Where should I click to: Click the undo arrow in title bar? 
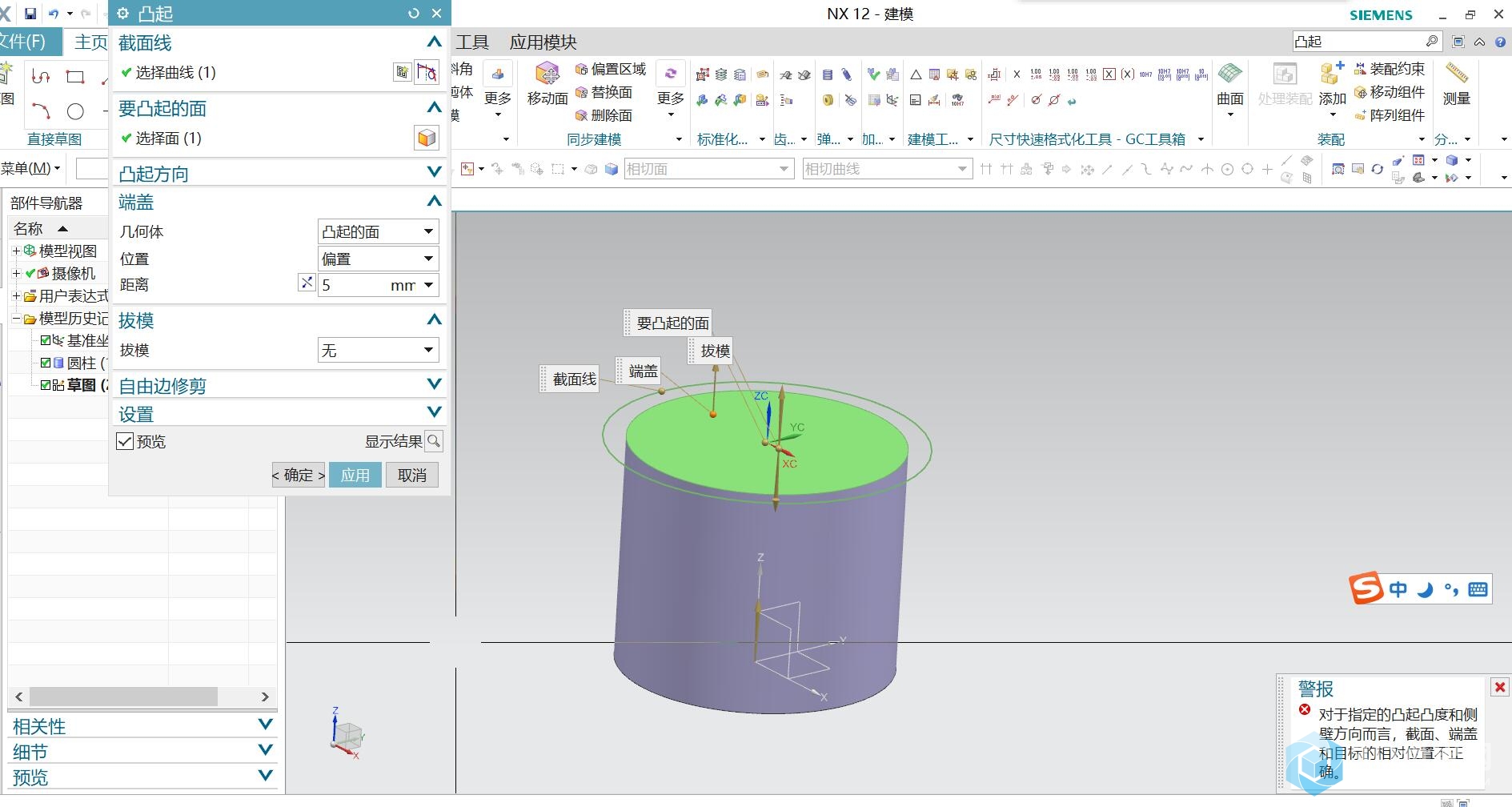tap(54, 14)
